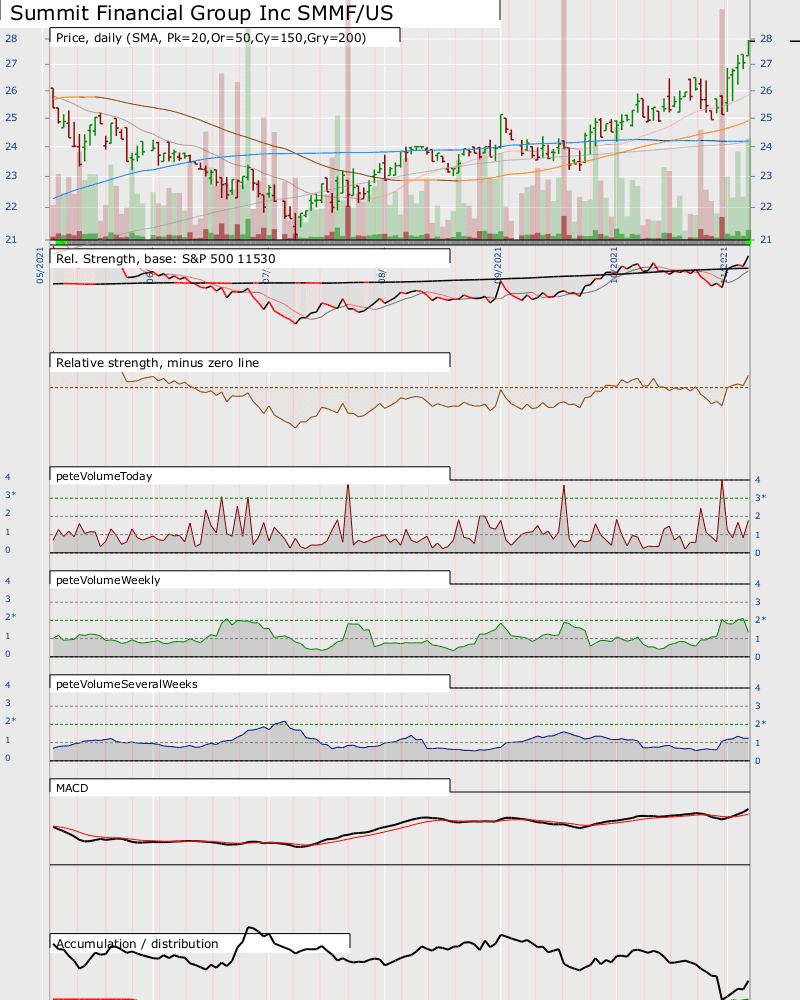Select 21 on the left price axis

[11, 240]
